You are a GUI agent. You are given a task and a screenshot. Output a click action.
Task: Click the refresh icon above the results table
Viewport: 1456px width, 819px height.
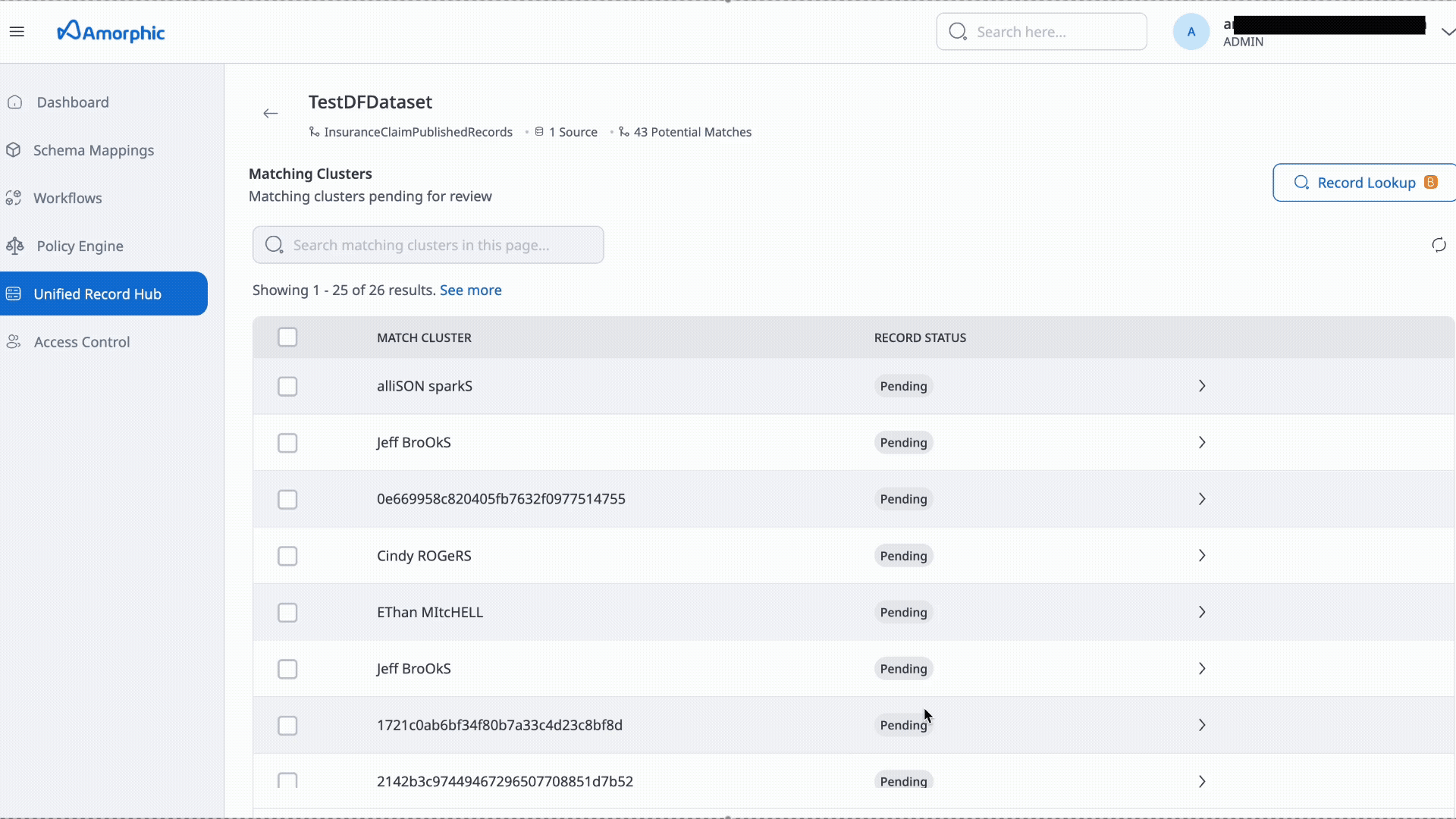1439,244
